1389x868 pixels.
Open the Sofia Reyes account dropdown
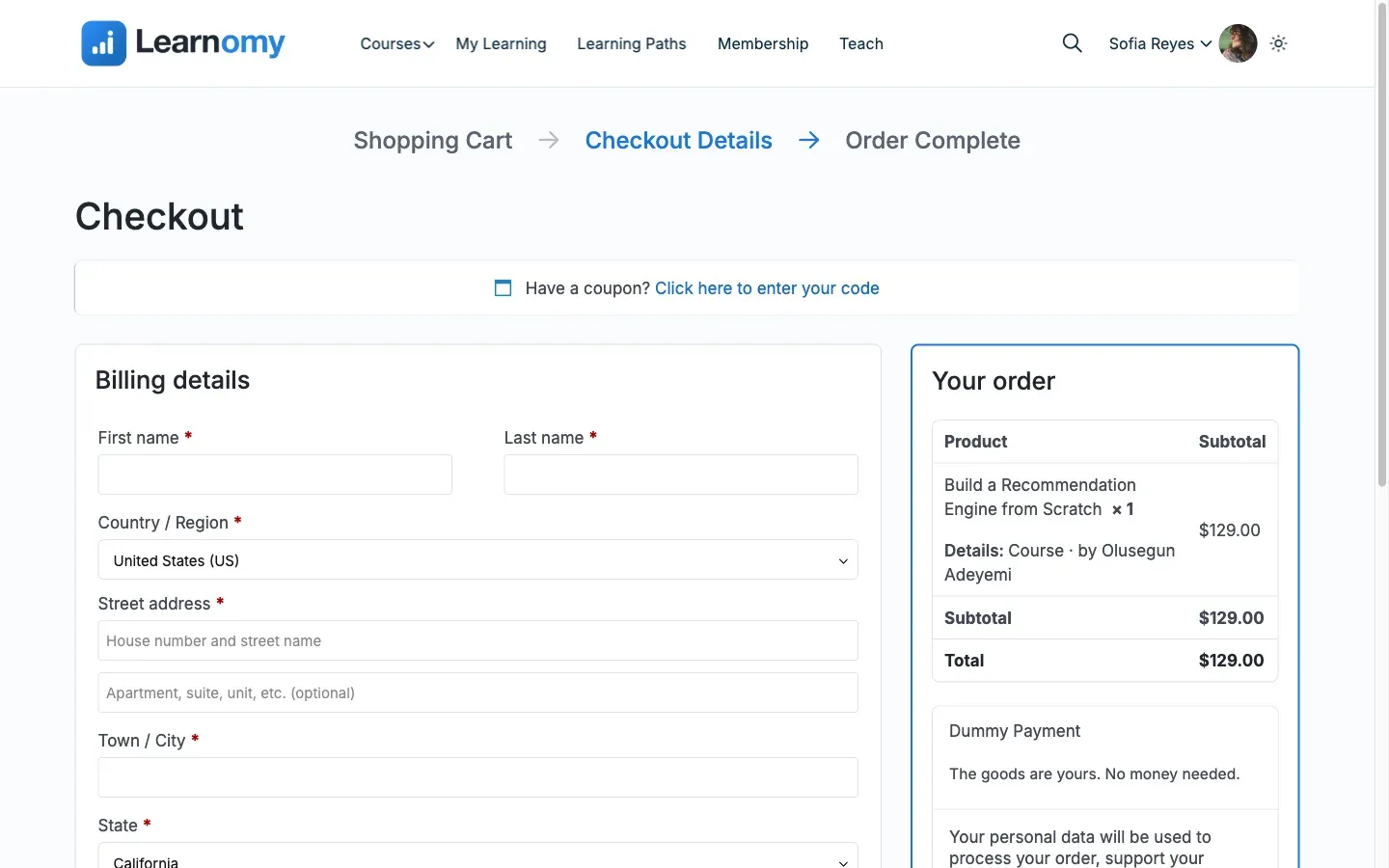pos(1160,43)
